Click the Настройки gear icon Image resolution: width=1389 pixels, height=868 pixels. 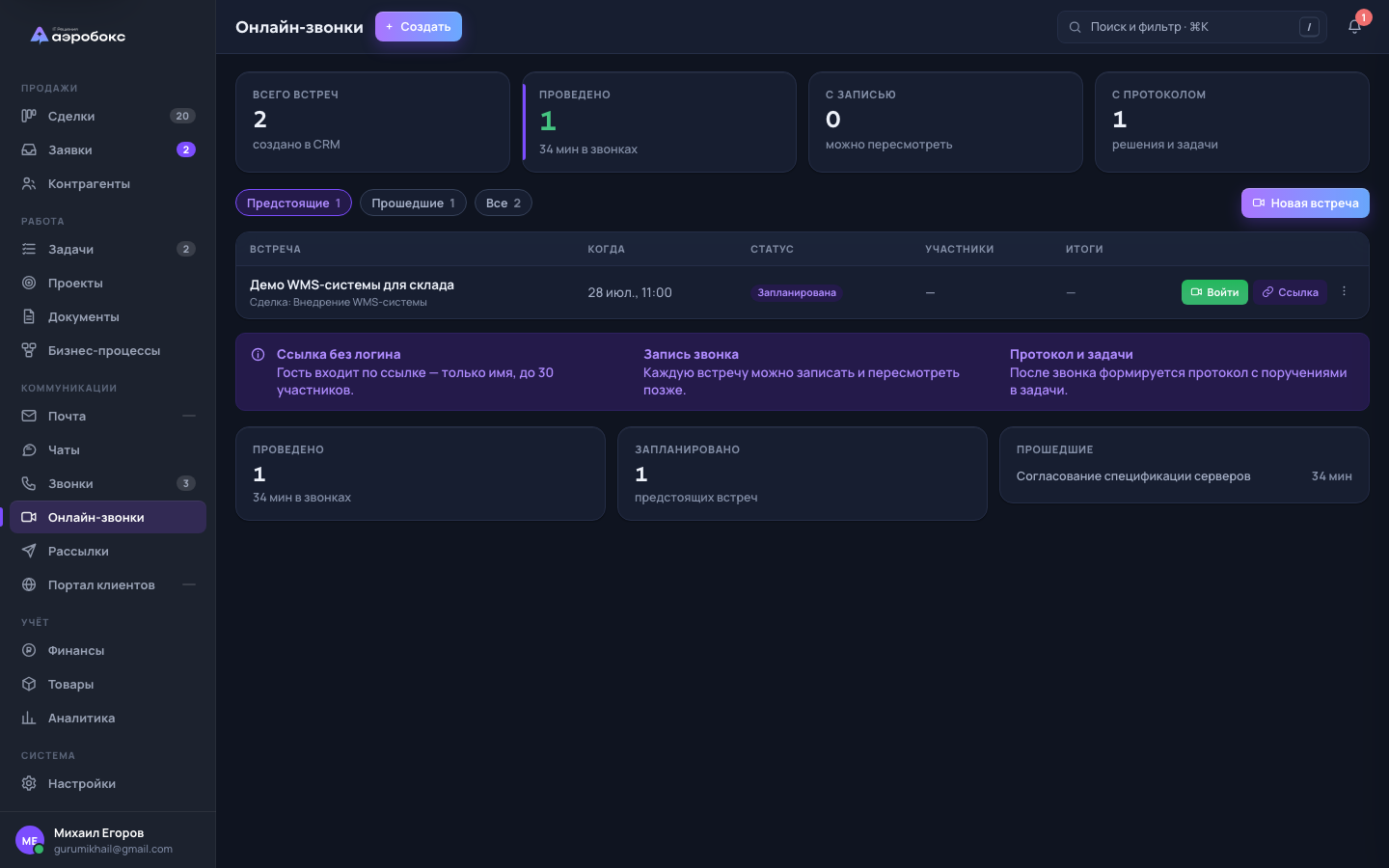(29, 783)
